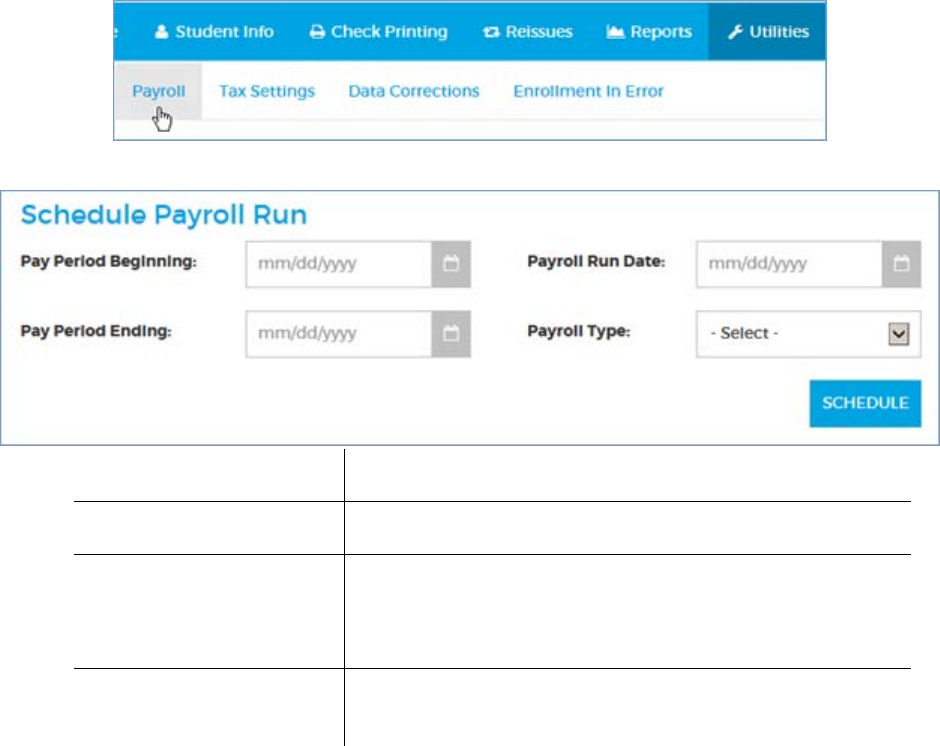
Task: Open the Reports menu
Action: tap(649, 32)
